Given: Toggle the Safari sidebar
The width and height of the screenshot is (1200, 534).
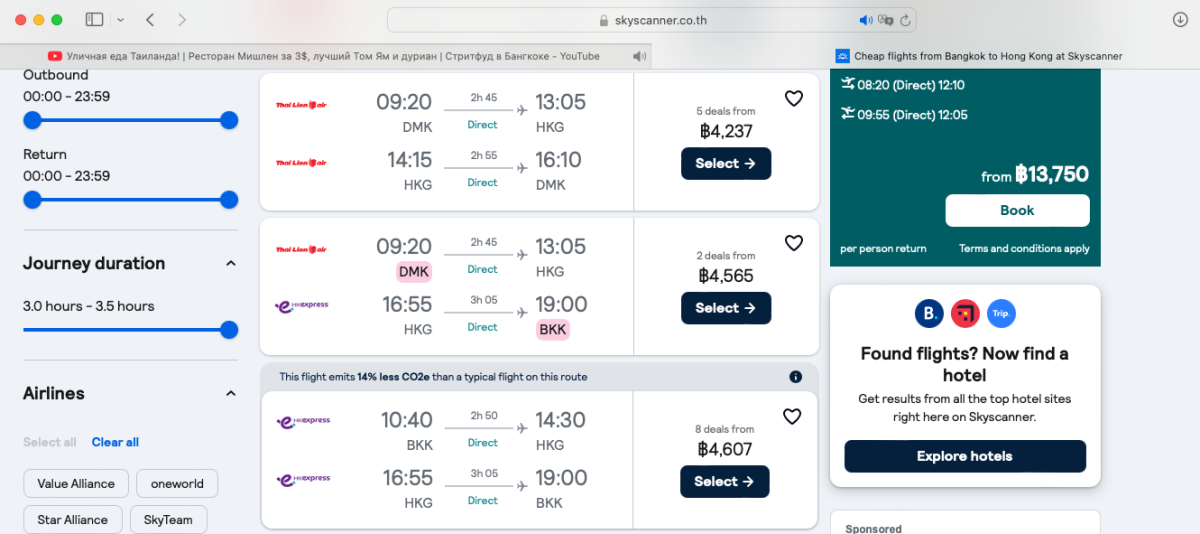Looking at the screenshot, I should pos(95,20).
